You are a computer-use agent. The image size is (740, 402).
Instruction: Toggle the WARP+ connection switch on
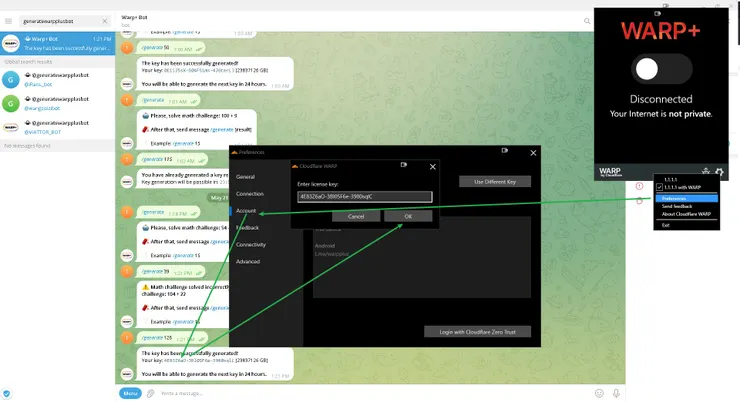tap(661, 69)
